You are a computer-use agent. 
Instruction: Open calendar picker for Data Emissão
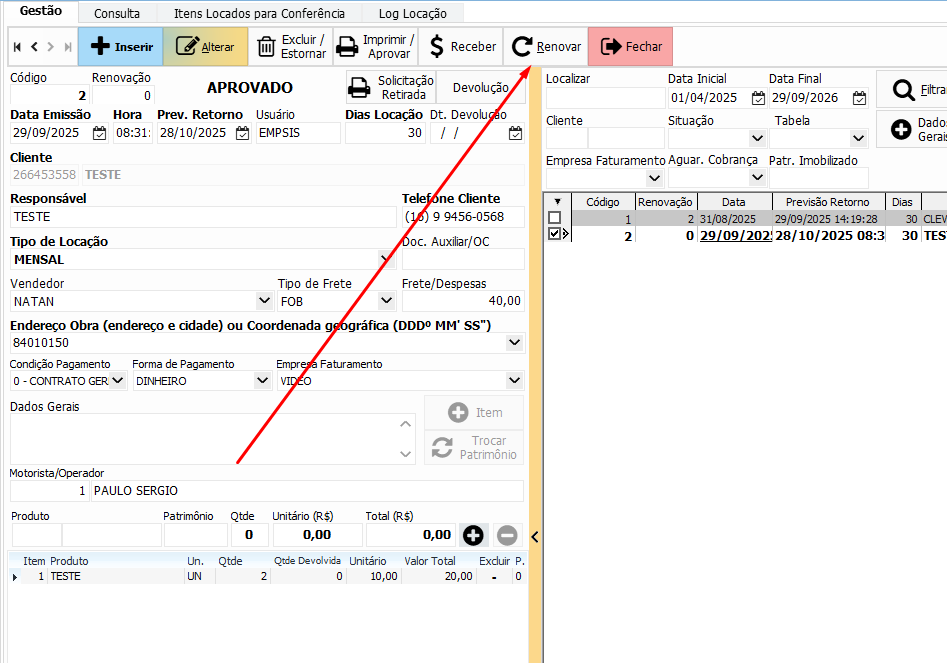99,133
